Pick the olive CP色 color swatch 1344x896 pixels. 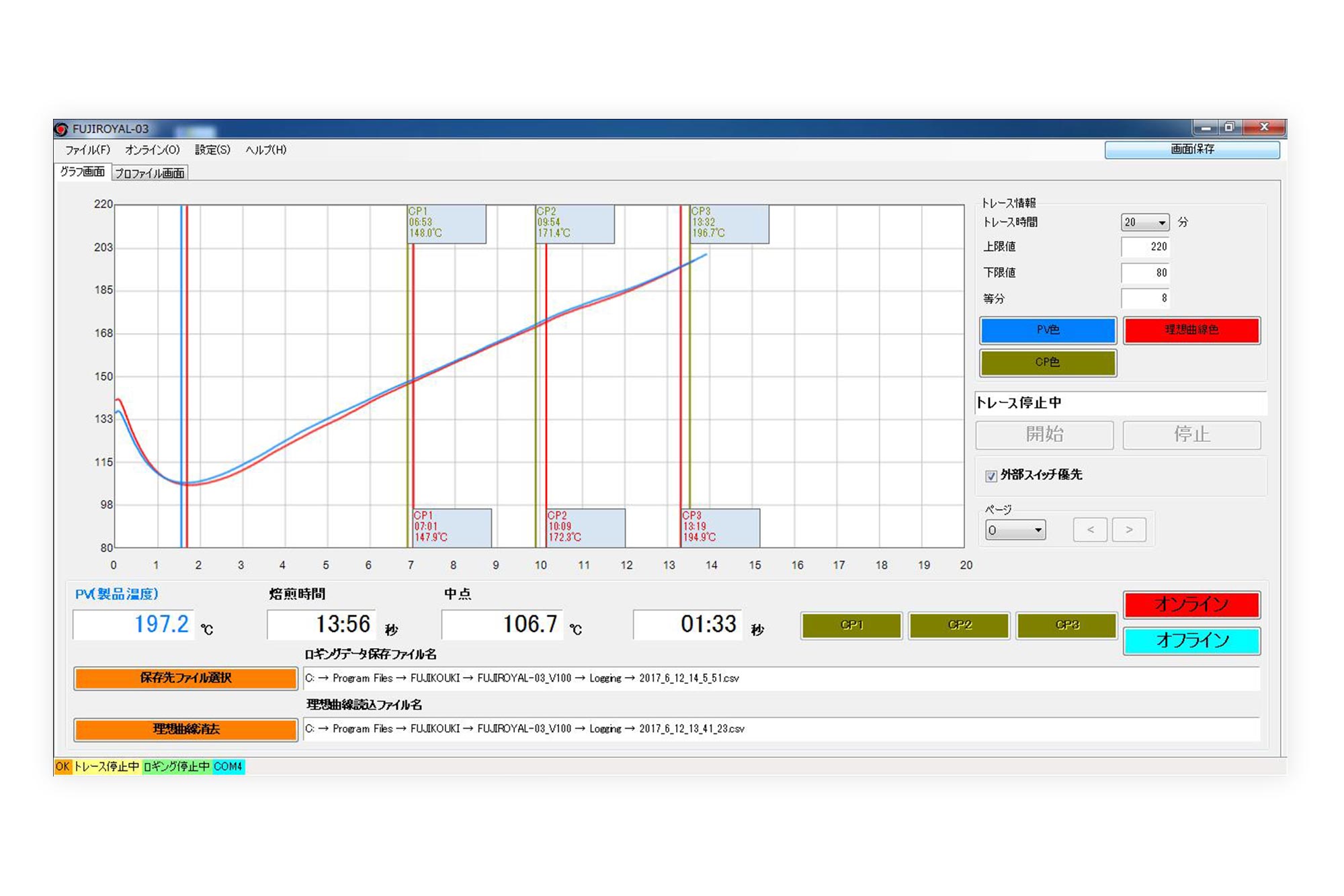[x=1048, y=363]
